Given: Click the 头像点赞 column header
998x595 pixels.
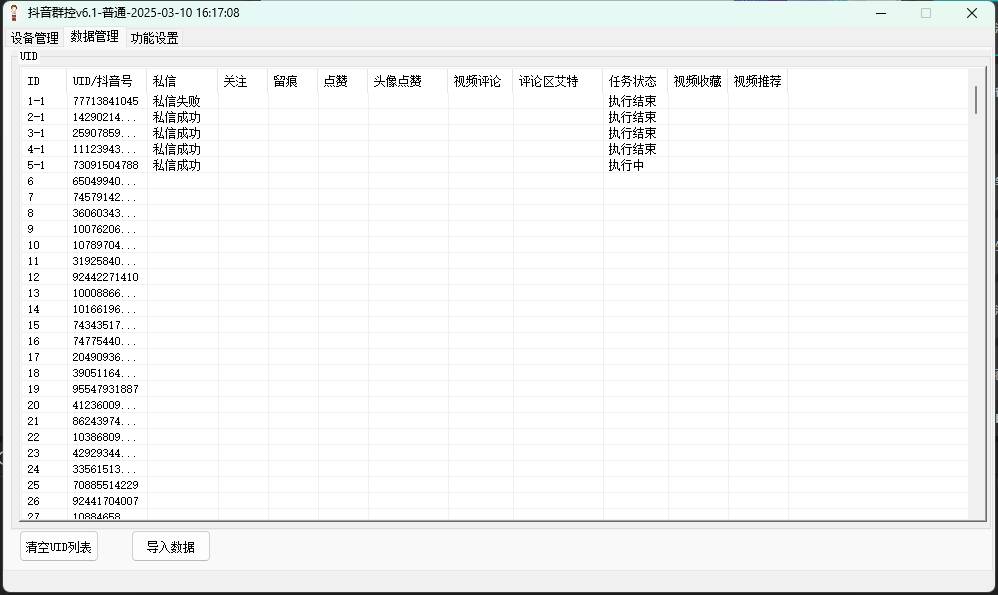Looking at the screenshot, I should 396,81.
